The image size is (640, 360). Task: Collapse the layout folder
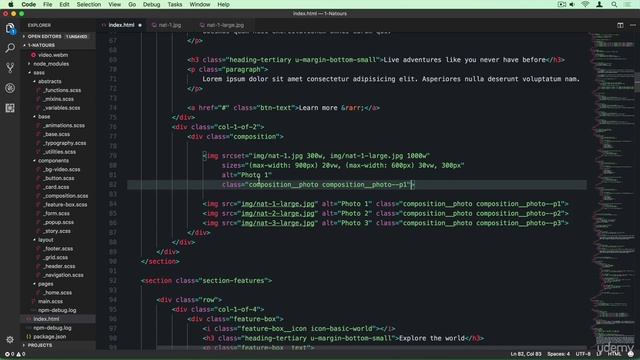(x=45, y=240)
